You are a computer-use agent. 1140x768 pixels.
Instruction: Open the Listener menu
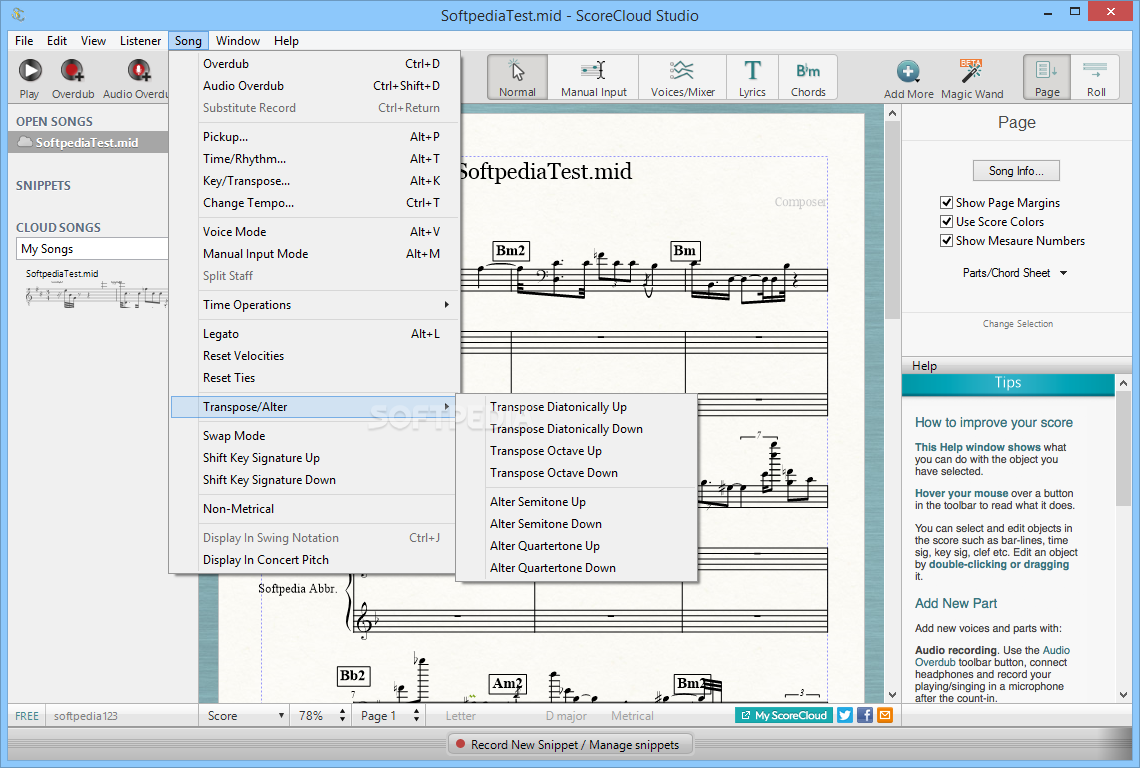[140, 41]
